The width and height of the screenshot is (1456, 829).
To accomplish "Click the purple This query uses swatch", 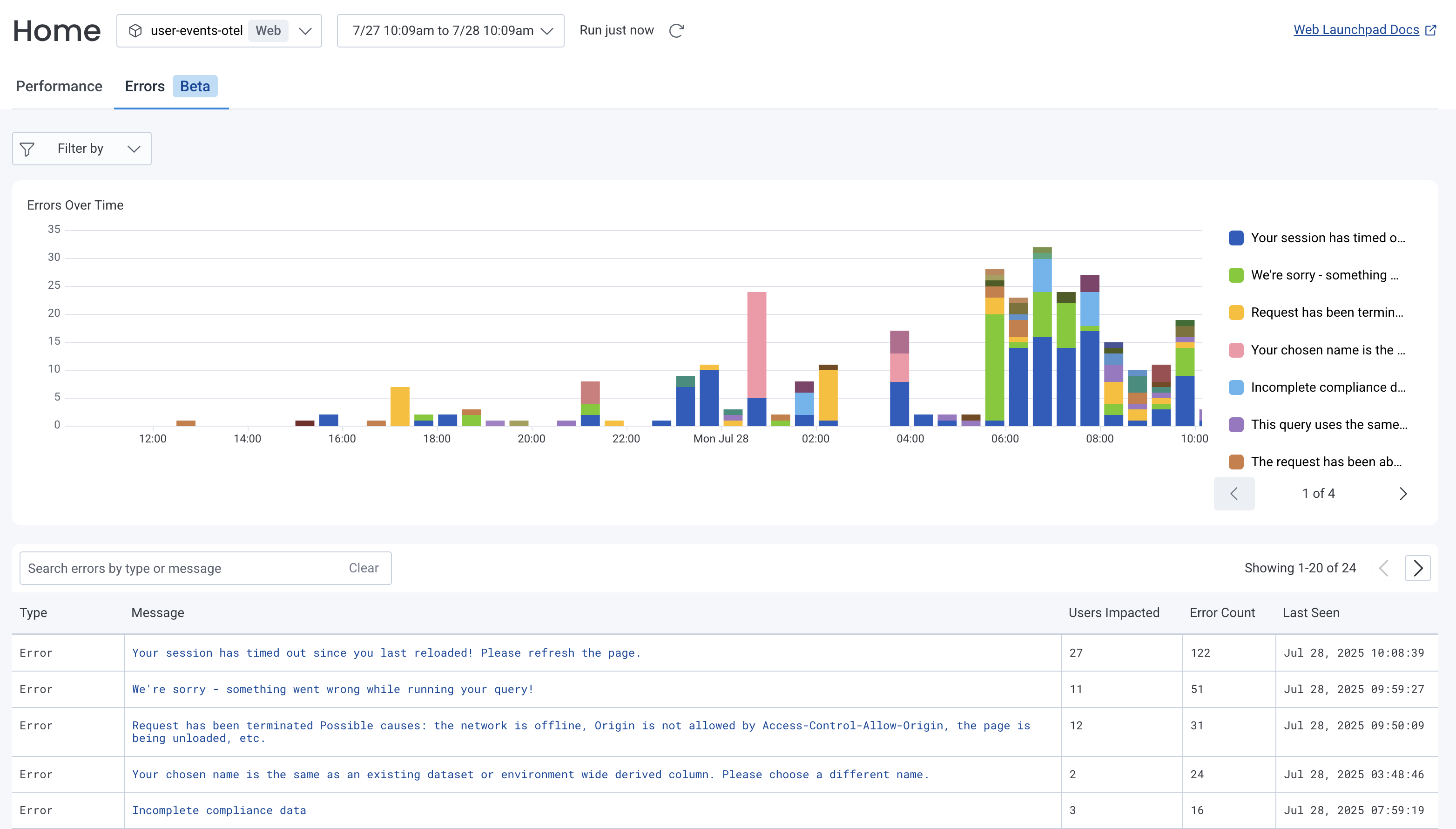I will 1236,425.
